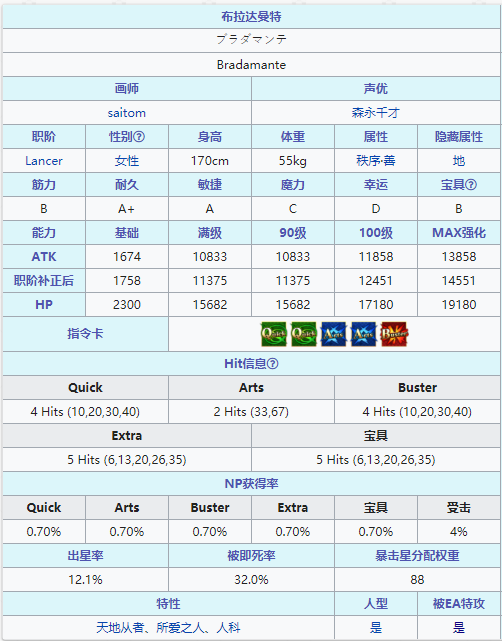Click the 体重 column header
This screenshot has height=641, width=502.
coord(293,137)
